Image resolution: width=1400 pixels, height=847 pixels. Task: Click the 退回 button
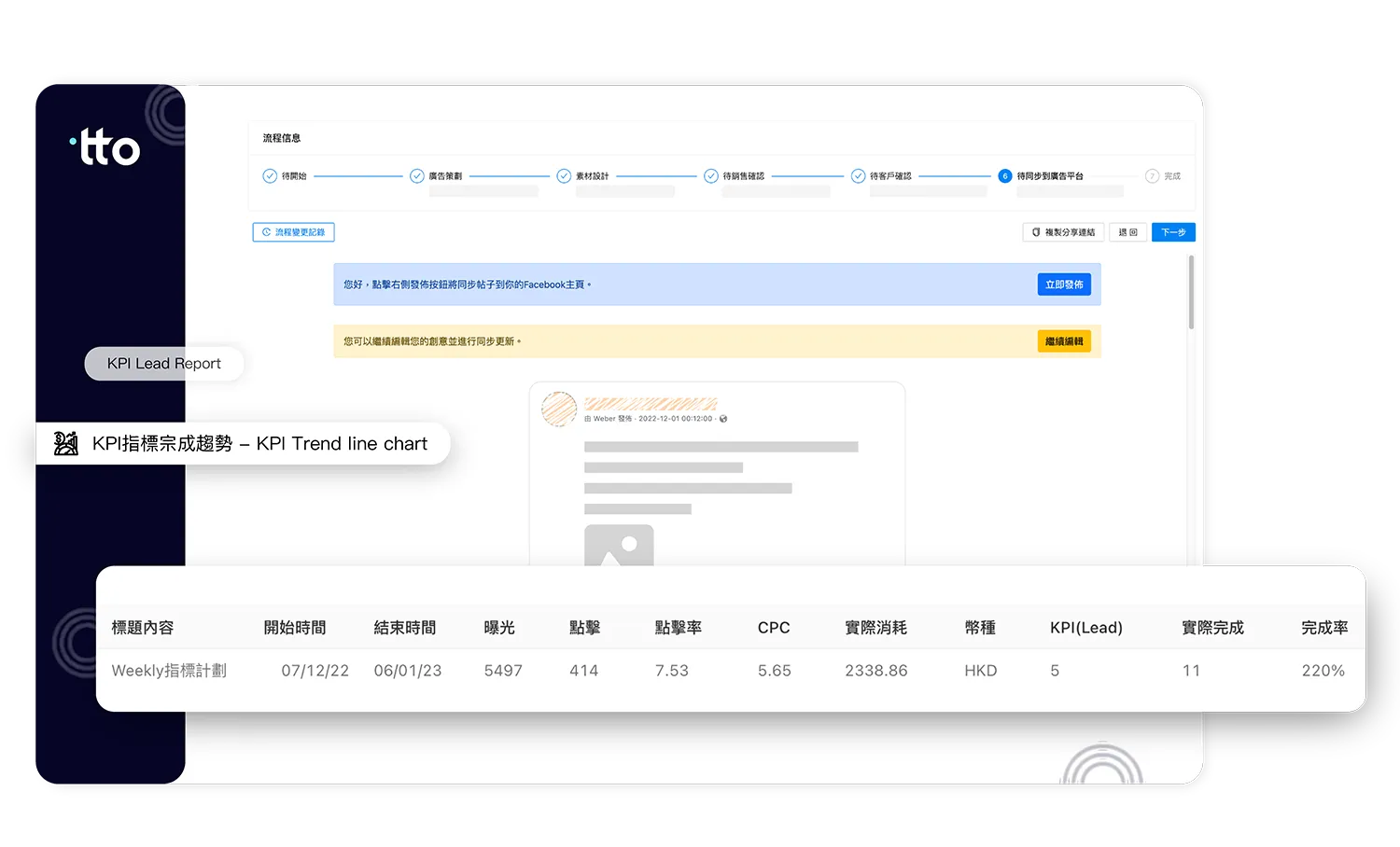1127,231
